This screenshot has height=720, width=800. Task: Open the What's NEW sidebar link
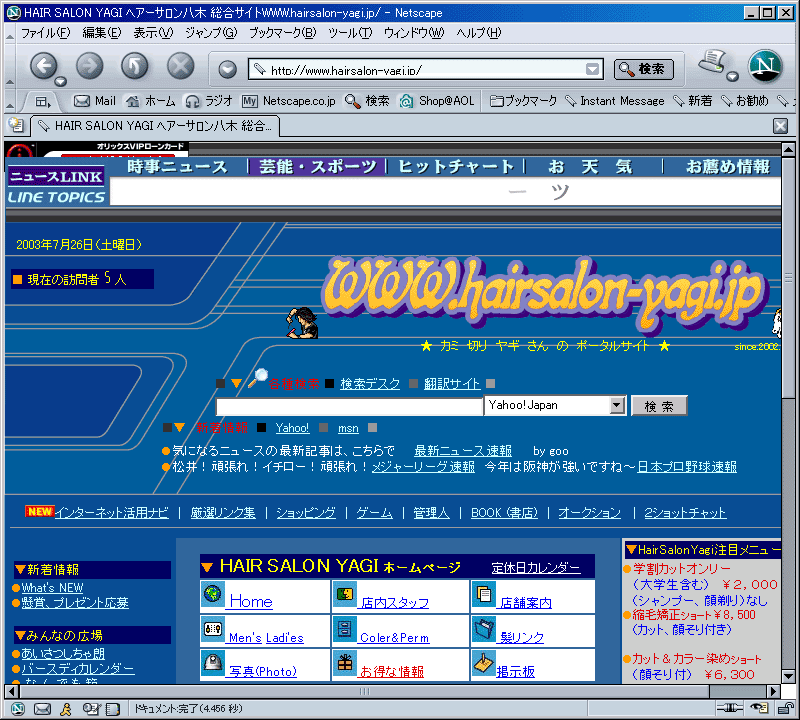coord(52,588)
